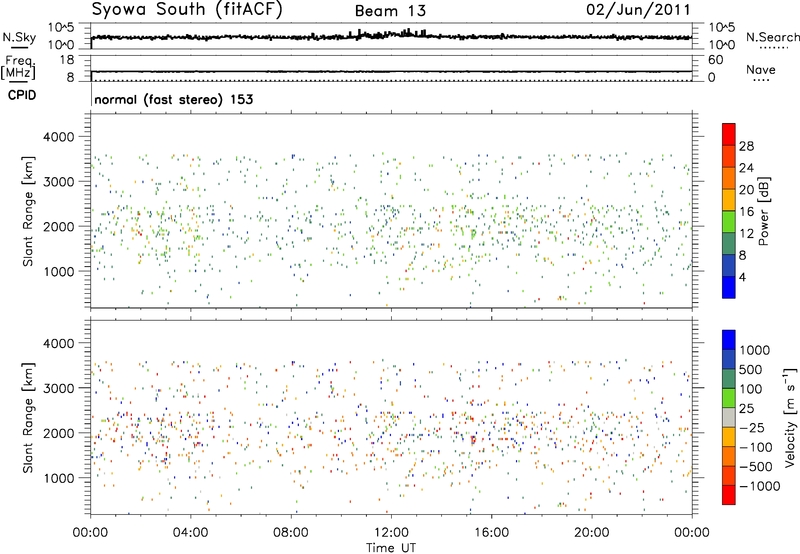Click the Power colorbar segment between 16 and 20
Screen dimensions: 800x554
tap(729, 200)
